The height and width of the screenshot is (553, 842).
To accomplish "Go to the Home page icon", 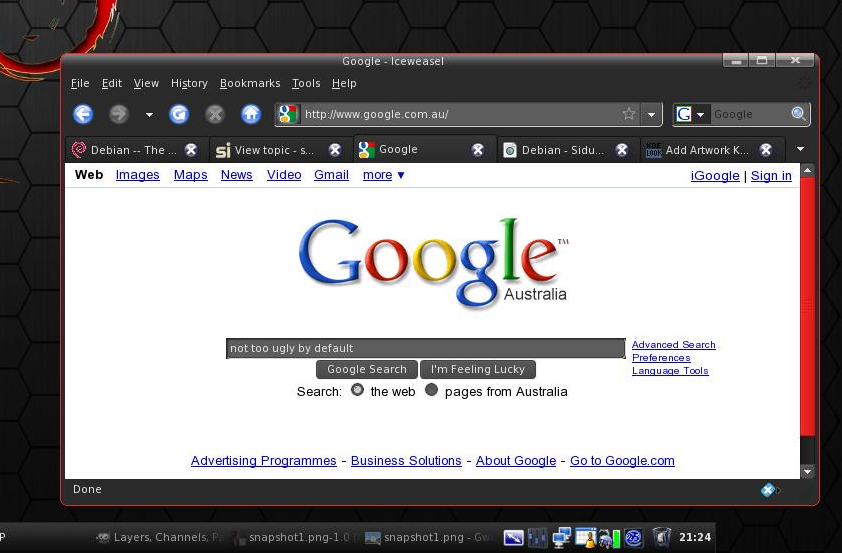I will (x=251, y=114).
